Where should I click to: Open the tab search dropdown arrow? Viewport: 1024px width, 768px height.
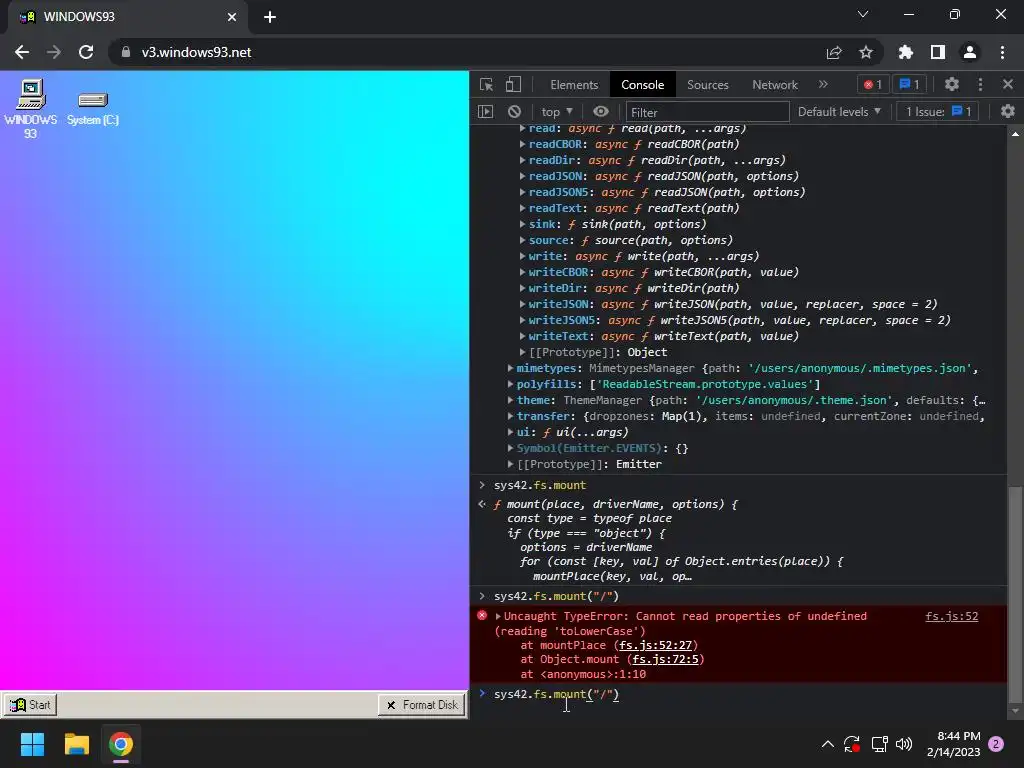point(863,14)
